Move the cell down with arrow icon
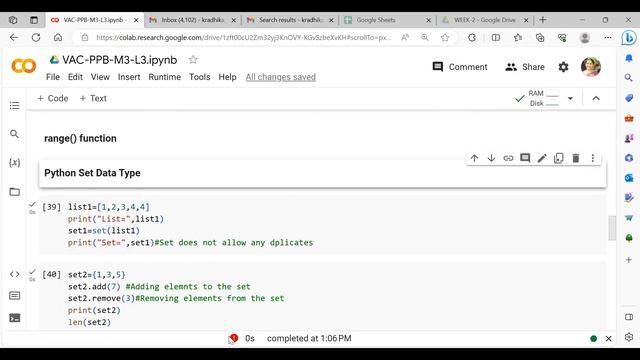The width and height of the screenshot is (640, 360). point(491,158)
